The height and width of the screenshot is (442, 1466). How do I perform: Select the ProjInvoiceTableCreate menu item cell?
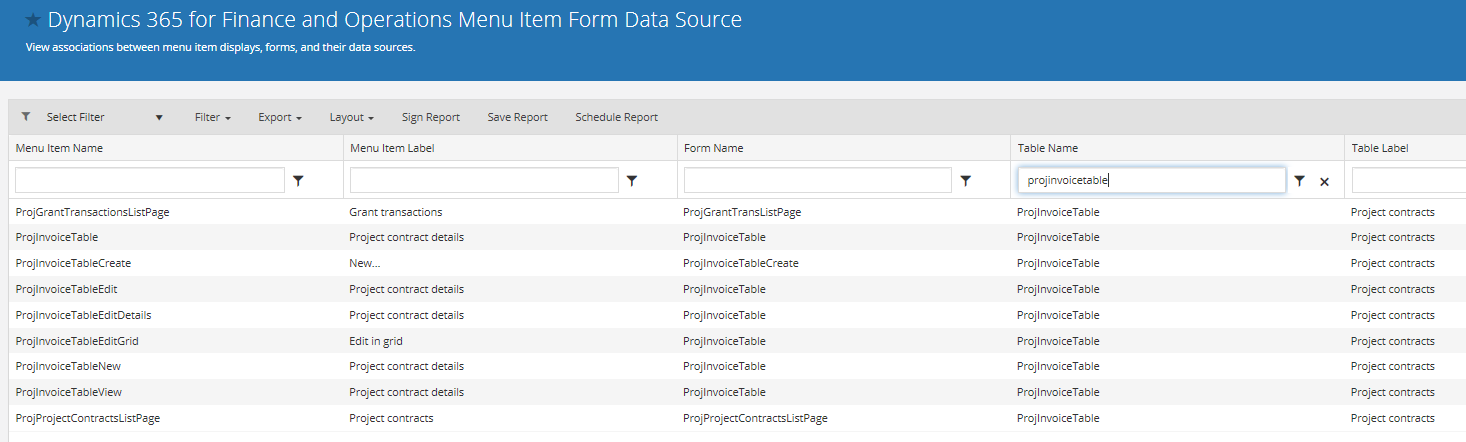point(73,263)
